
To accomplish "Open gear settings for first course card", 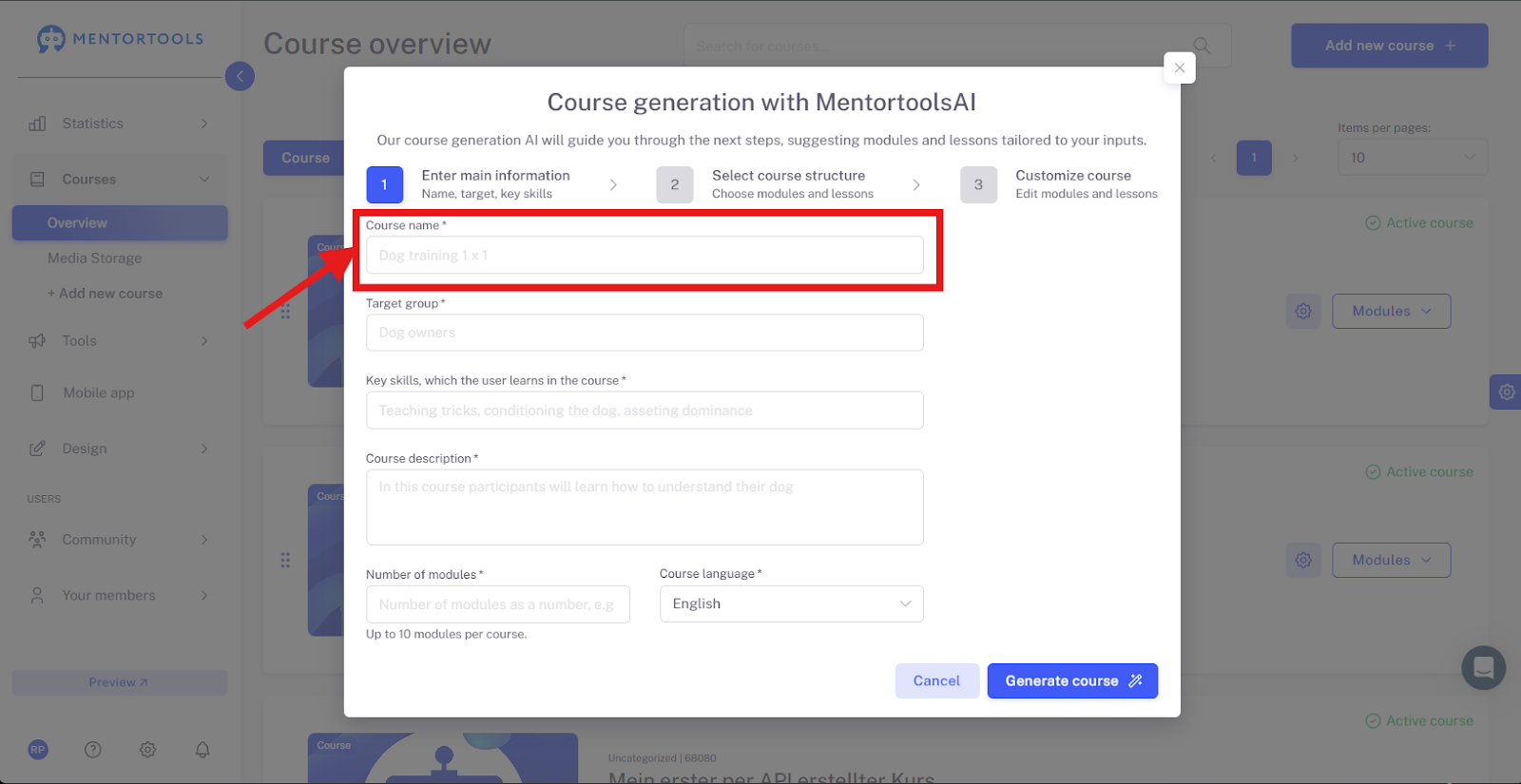I will pyautogui.click(x=1303, y=312).
